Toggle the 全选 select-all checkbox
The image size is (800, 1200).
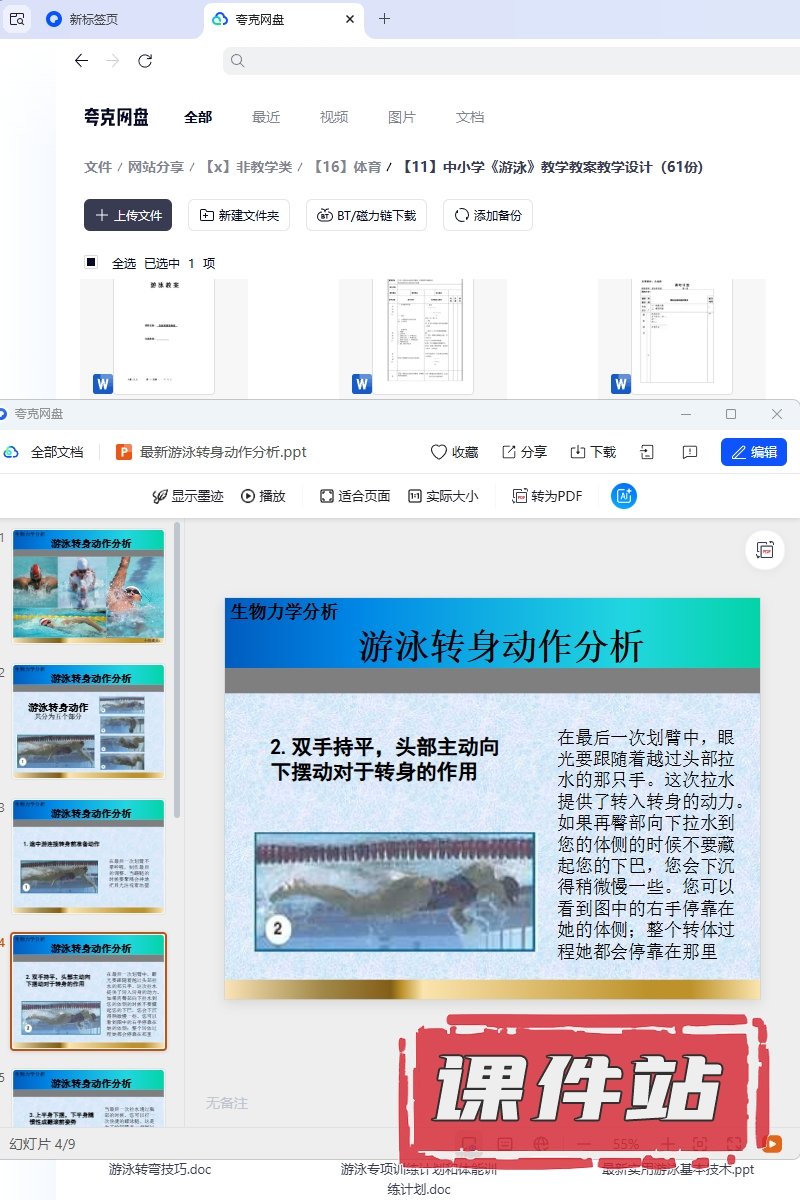point(91,263)
